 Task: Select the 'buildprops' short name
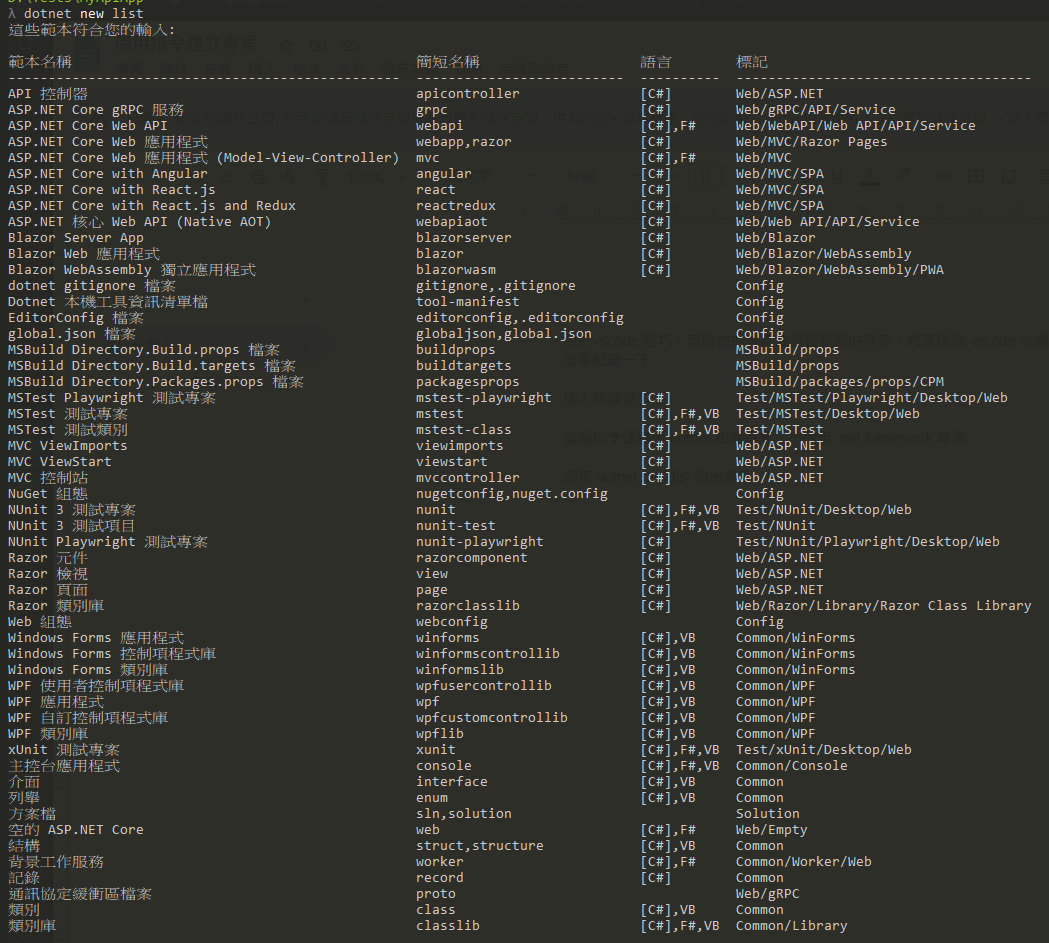[x=456, y=350]
